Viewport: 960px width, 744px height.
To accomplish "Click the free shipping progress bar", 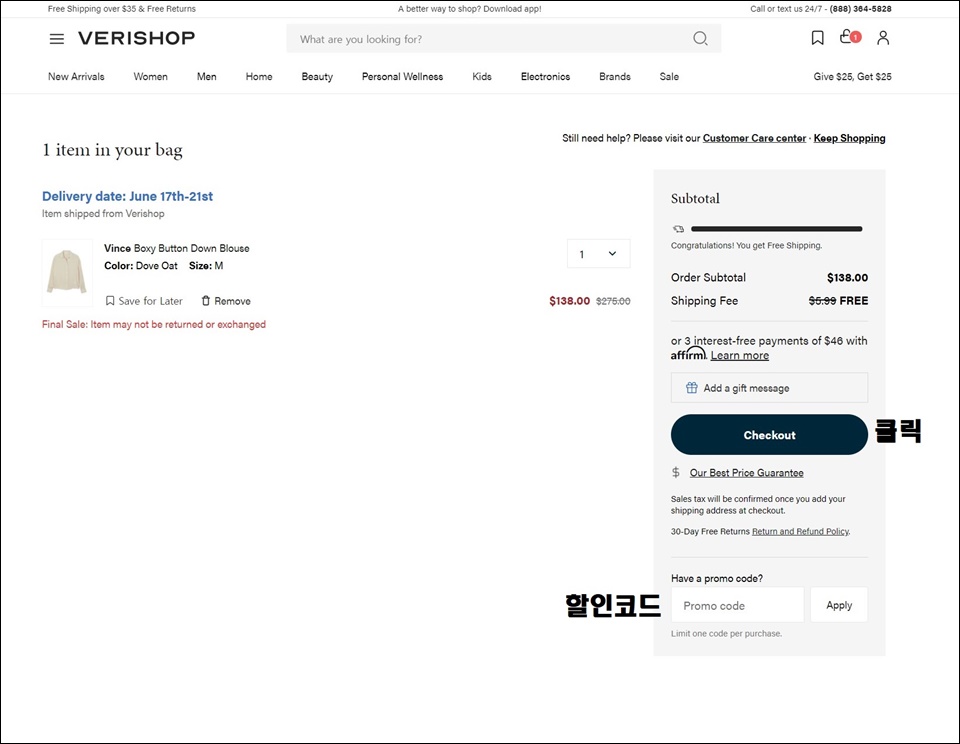I will 776,229.
